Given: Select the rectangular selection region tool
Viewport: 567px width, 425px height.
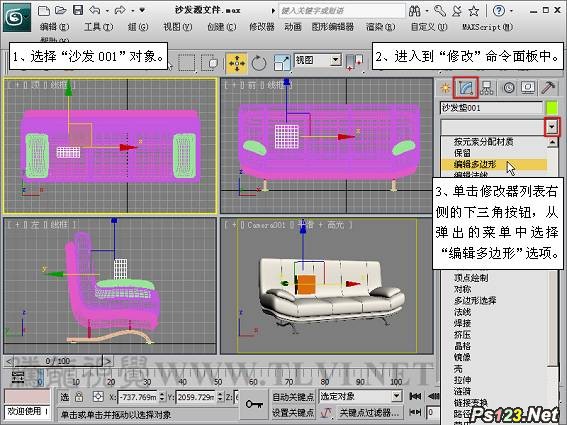Looking at the screenshot, I should point(187,63).
